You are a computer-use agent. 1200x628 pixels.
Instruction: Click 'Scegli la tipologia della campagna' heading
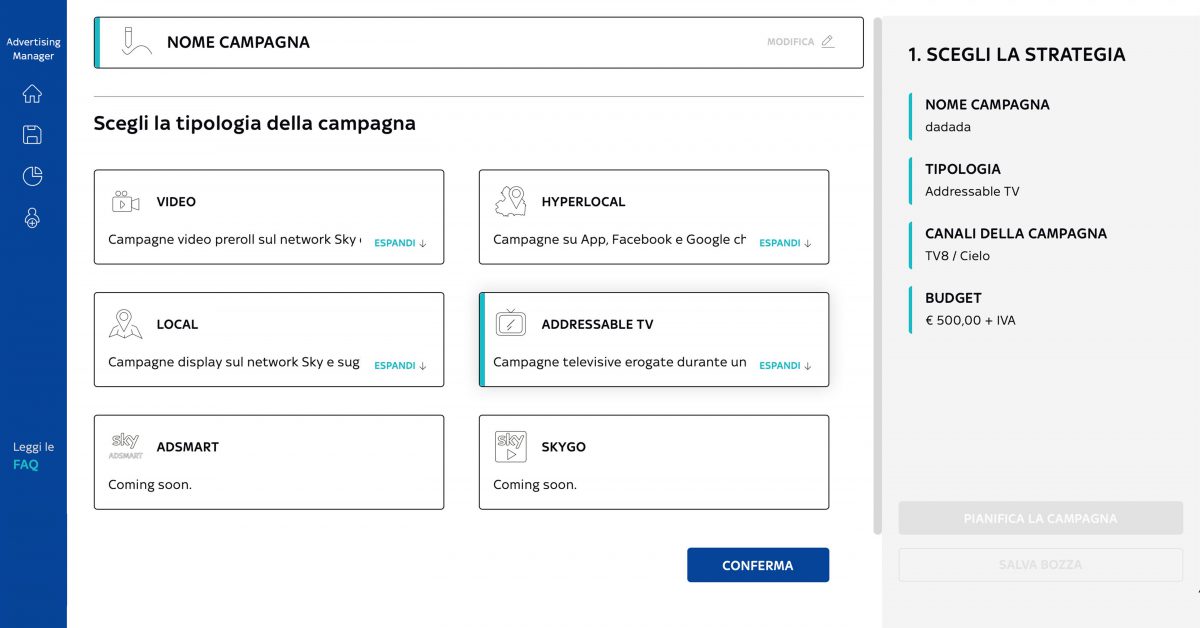tap(255, 124)
